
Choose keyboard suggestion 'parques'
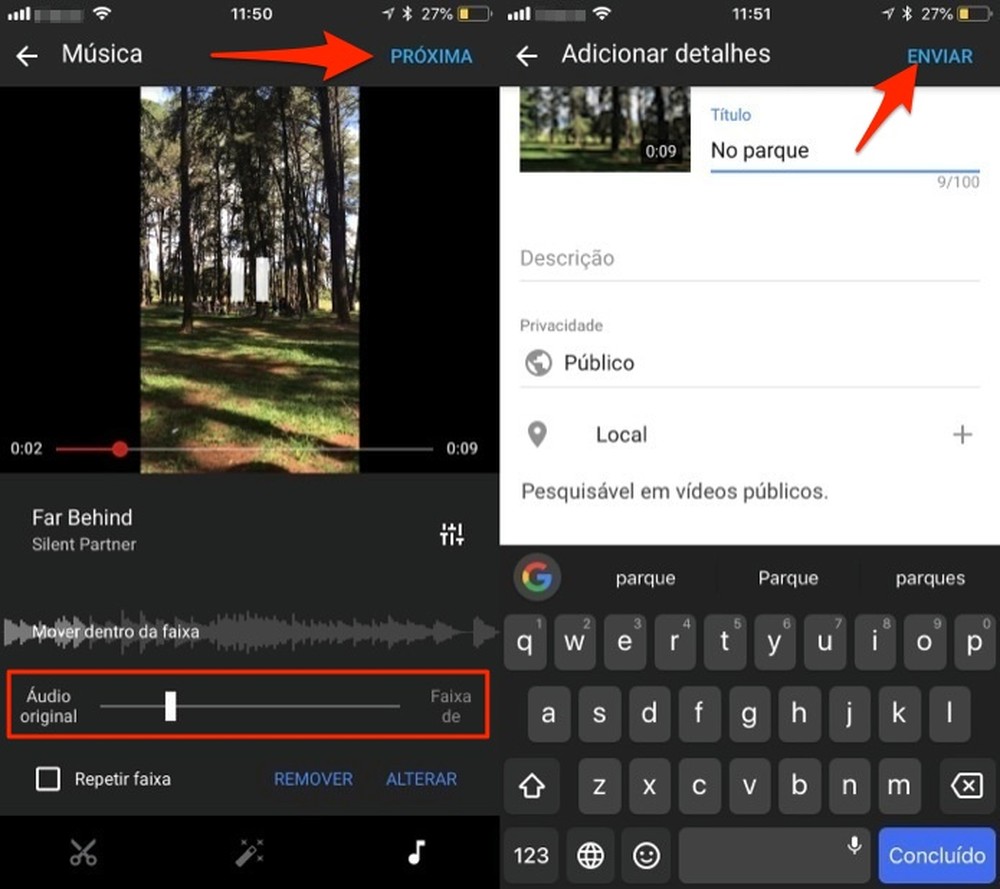pyautogui.click(x=930, y=578)
